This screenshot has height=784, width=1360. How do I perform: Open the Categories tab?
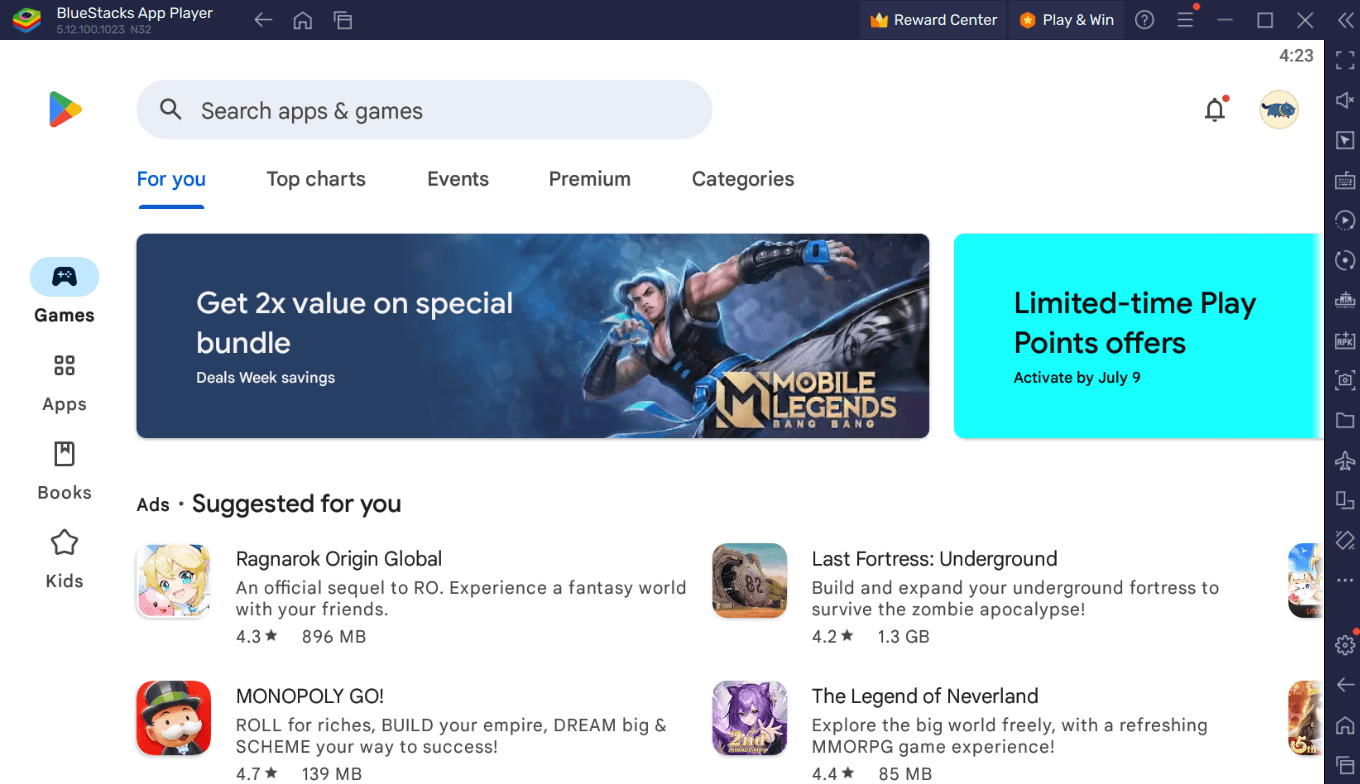(743, 179)
